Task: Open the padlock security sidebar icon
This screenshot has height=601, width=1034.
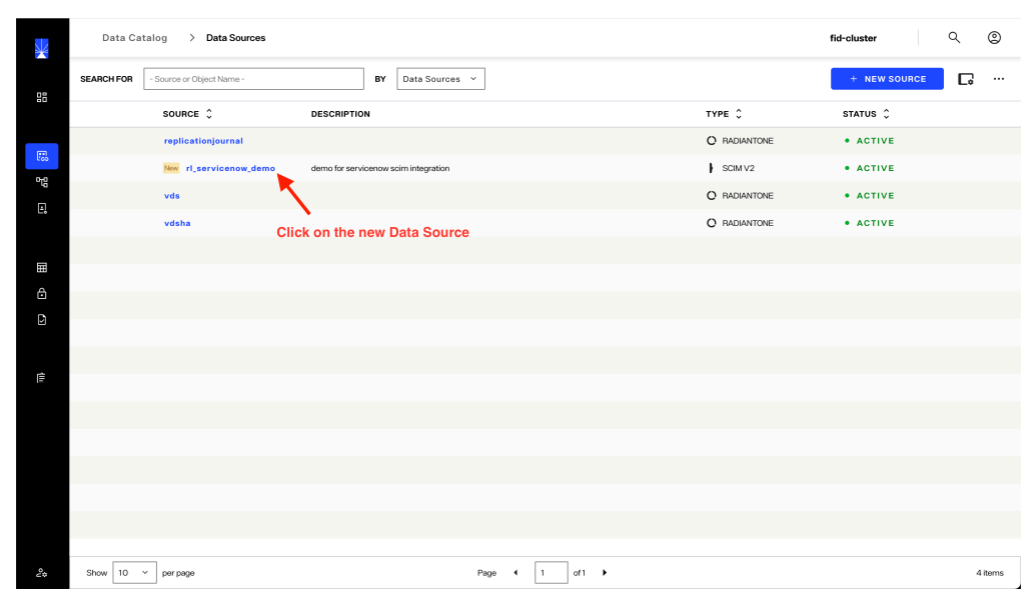Action: click(42, 294)
